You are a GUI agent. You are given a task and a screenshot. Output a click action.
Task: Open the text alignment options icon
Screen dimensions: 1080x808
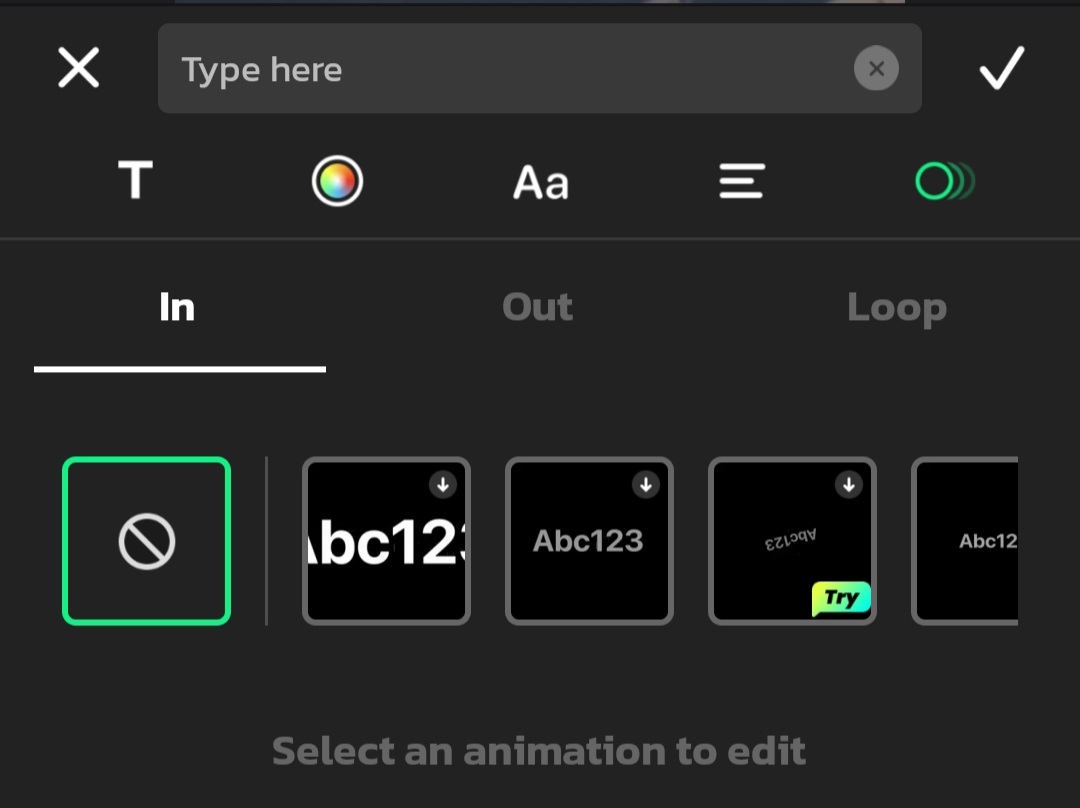coord(742,181)
